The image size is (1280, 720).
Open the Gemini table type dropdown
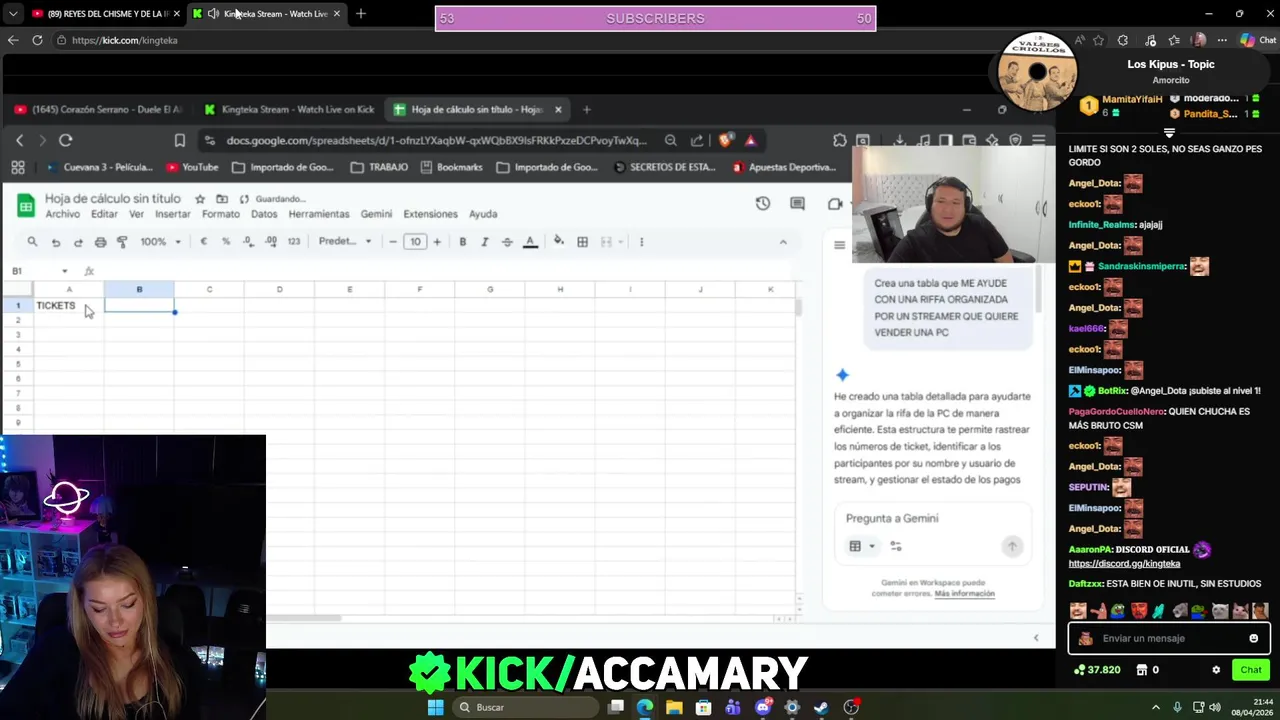[x=862, y=546]
